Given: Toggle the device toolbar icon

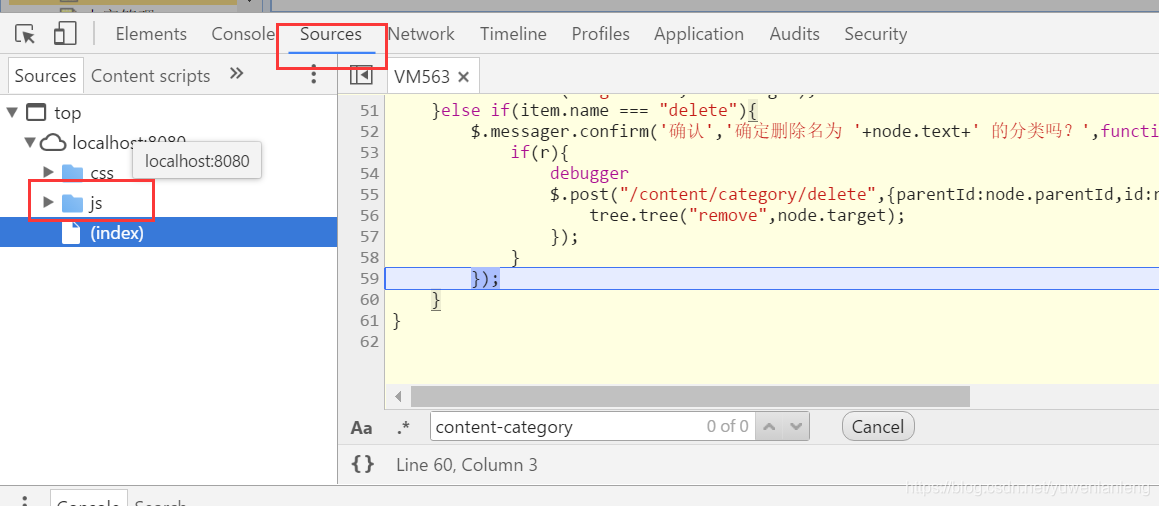Looking at the screenshot, I should pos(65,34).
